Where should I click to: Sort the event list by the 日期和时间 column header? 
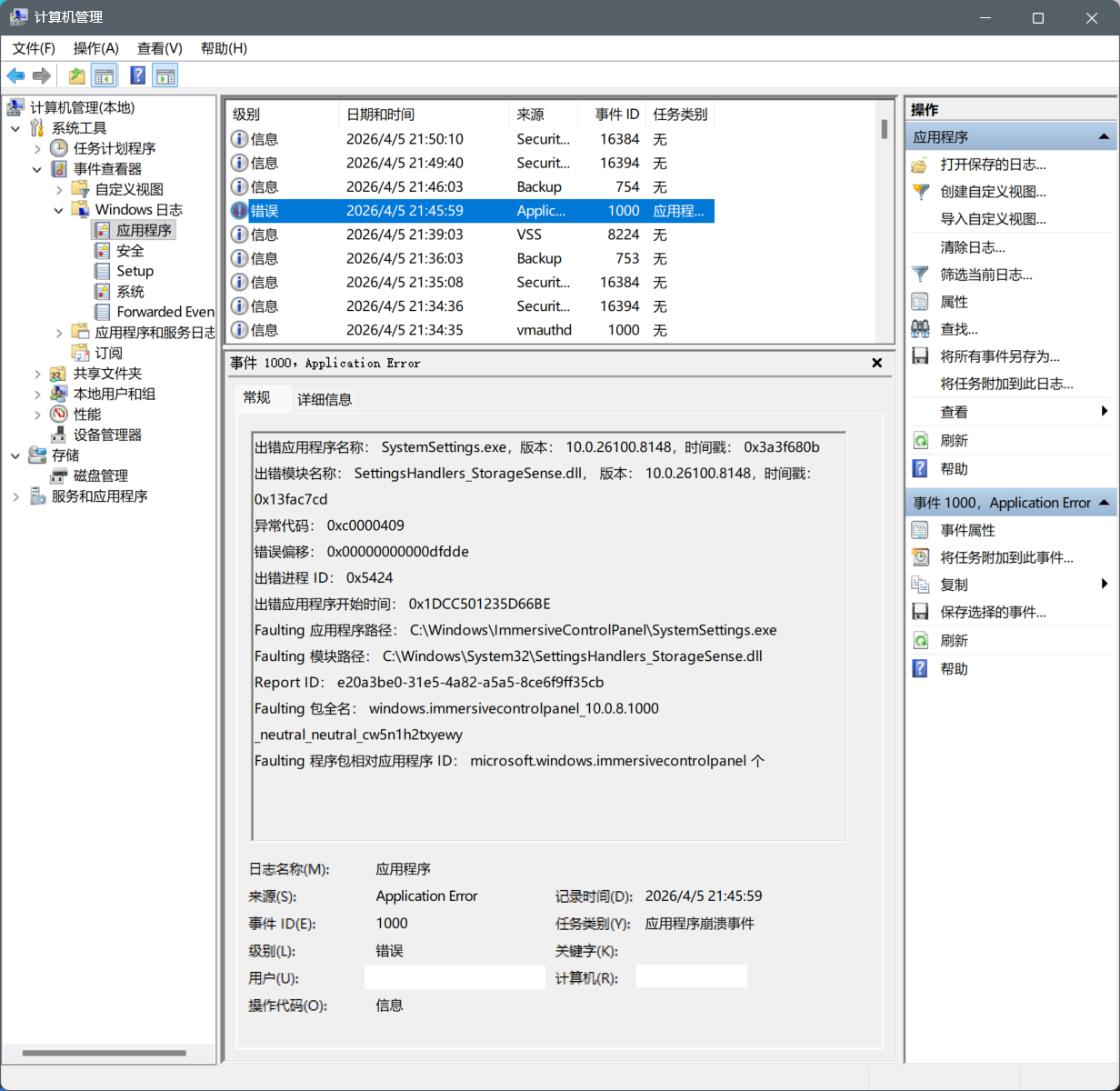(x=424, y=115)
